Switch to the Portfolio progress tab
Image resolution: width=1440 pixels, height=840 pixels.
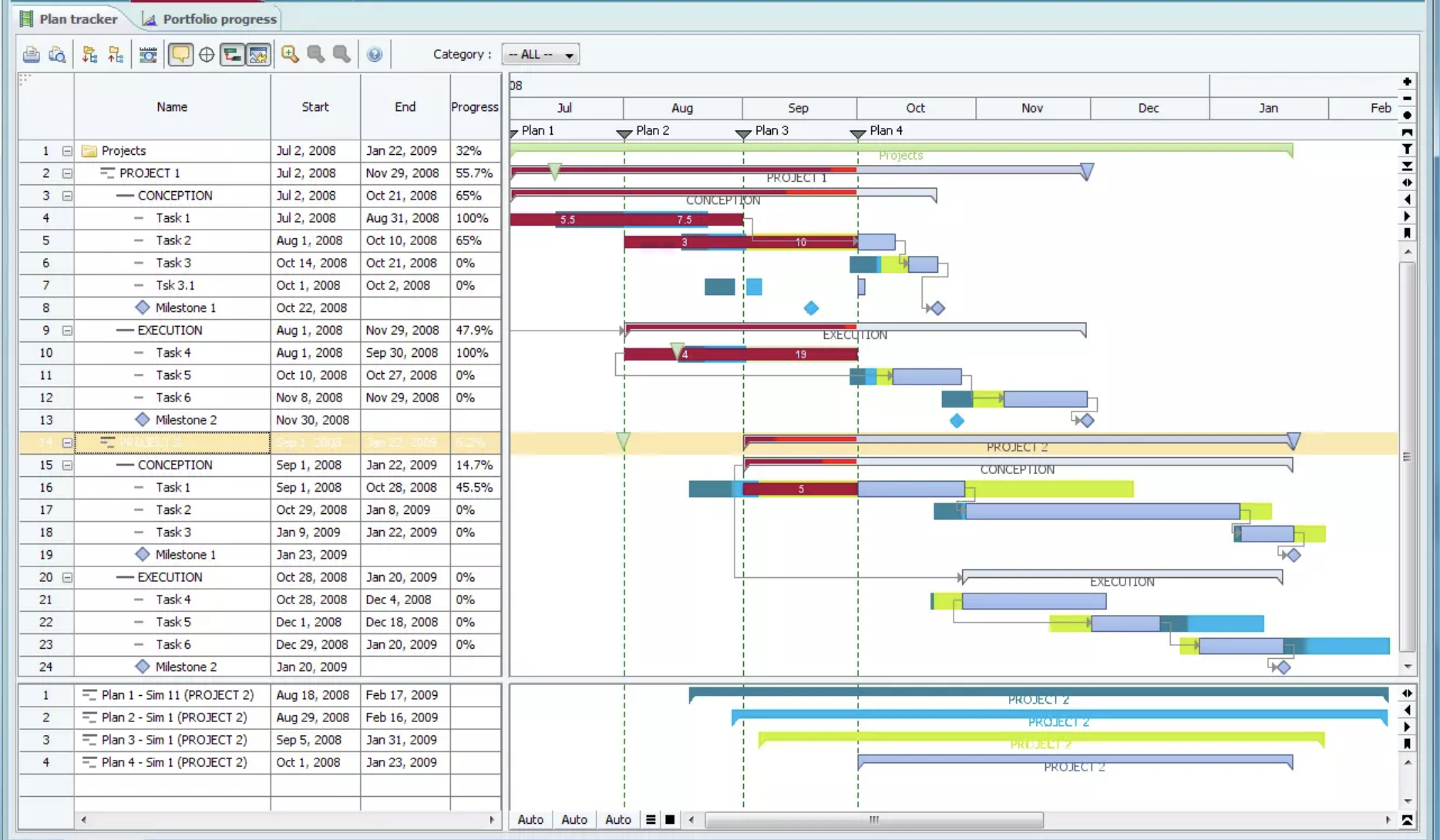[210, 18]
